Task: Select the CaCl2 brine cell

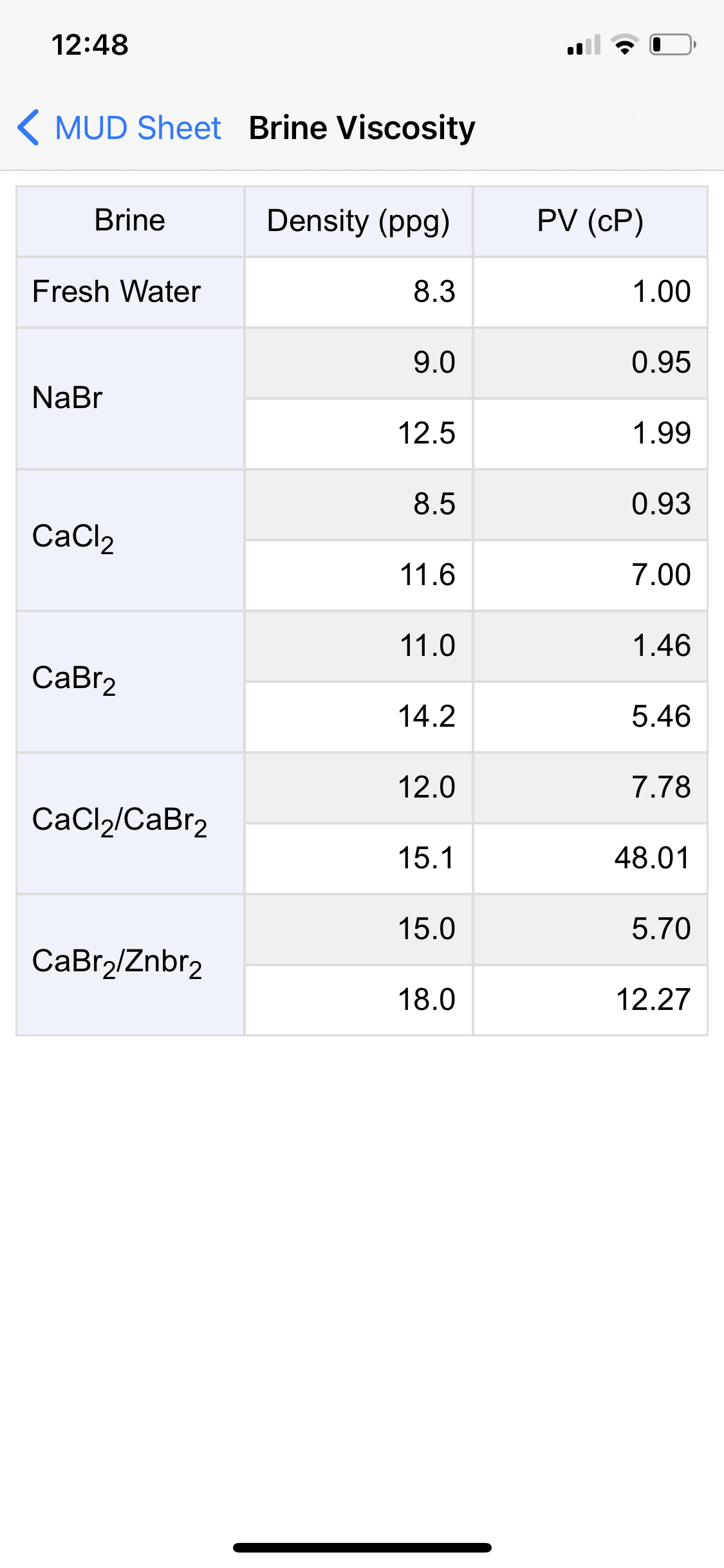Action: pos(73,539)
